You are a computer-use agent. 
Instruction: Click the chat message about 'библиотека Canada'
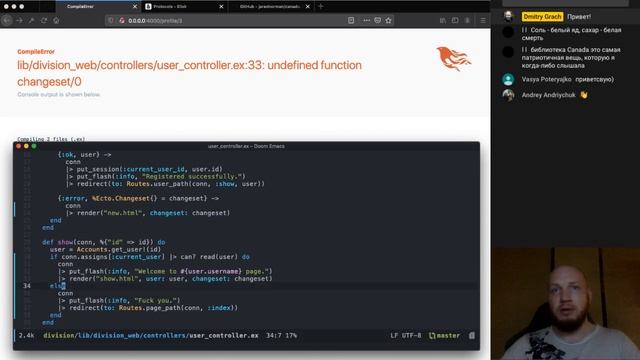point(571,58)
